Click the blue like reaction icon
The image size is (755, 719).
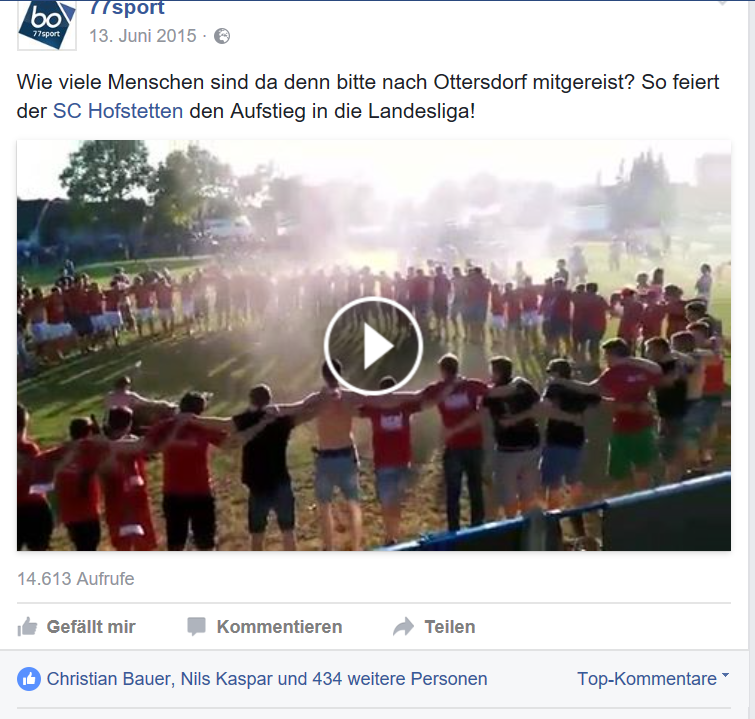pos(29,679)
